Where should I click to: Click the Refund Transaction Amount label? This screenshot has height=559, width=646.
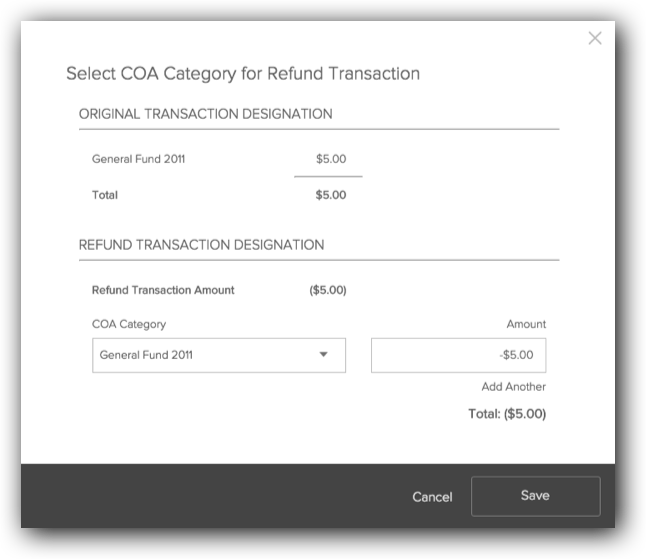click(163, 290)
